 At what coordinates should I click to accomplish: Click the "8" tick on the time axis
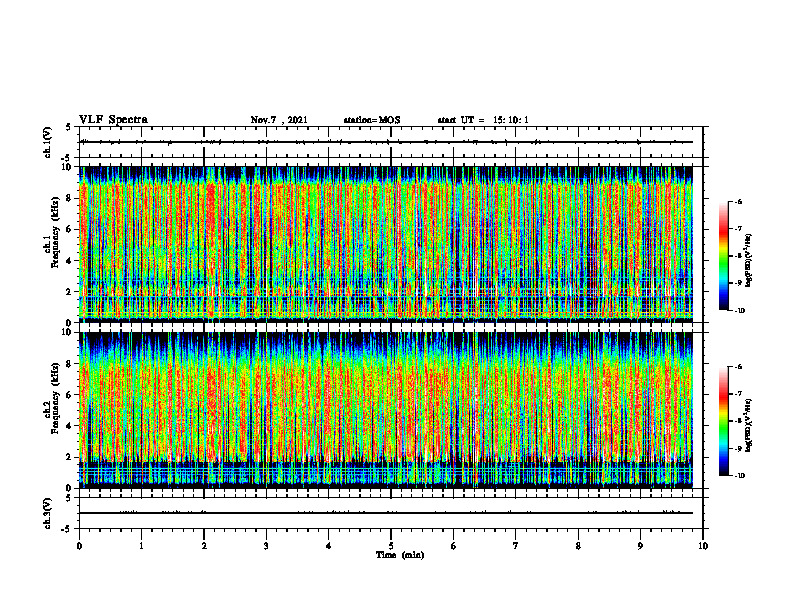(578, 546)
